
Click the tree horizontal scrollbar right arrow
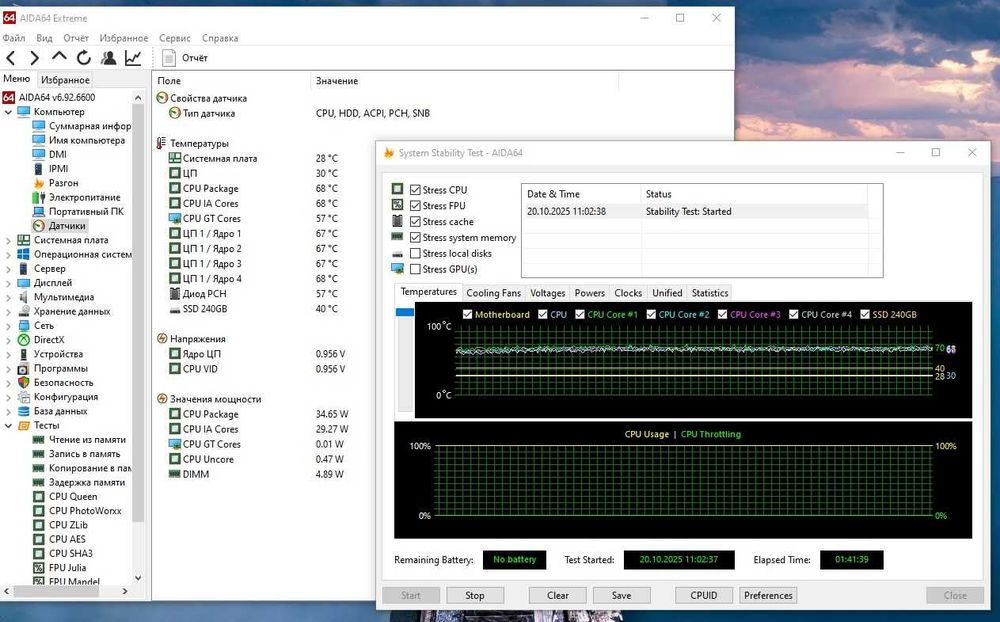point(125,592)
